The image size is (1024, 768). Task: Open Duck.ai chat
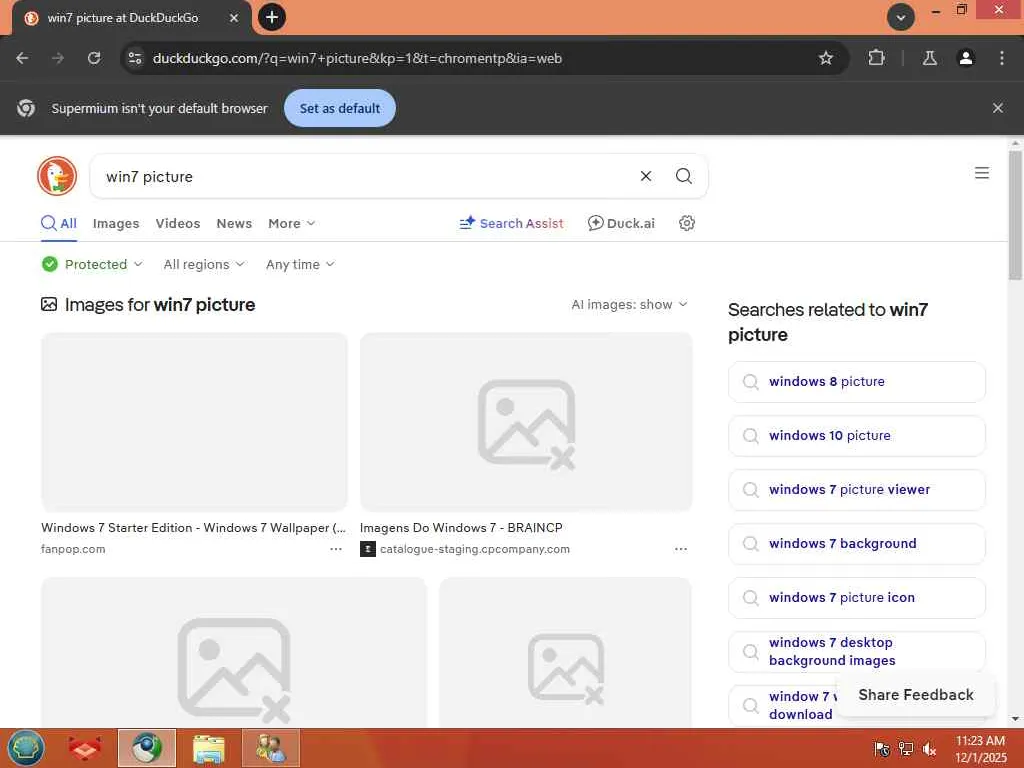(621, 223)
